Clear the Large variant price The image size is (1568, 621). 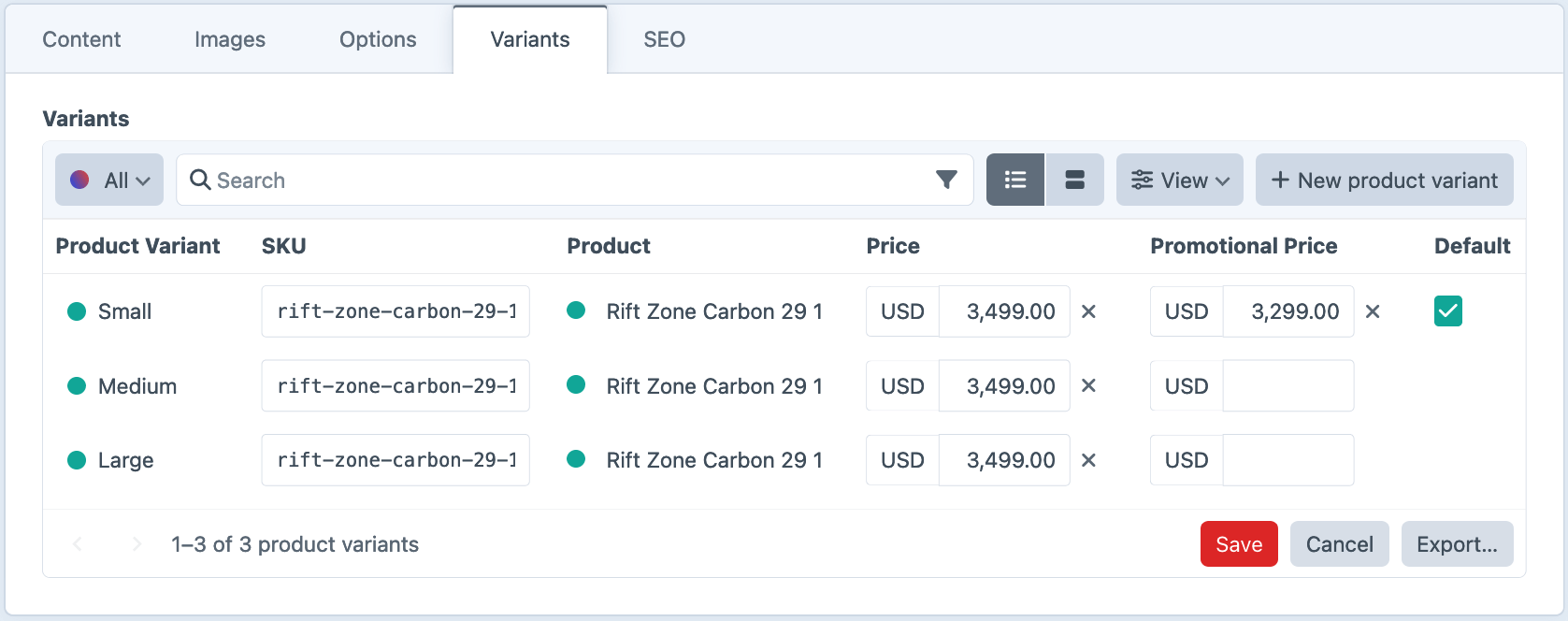[x=1088, y=460]
